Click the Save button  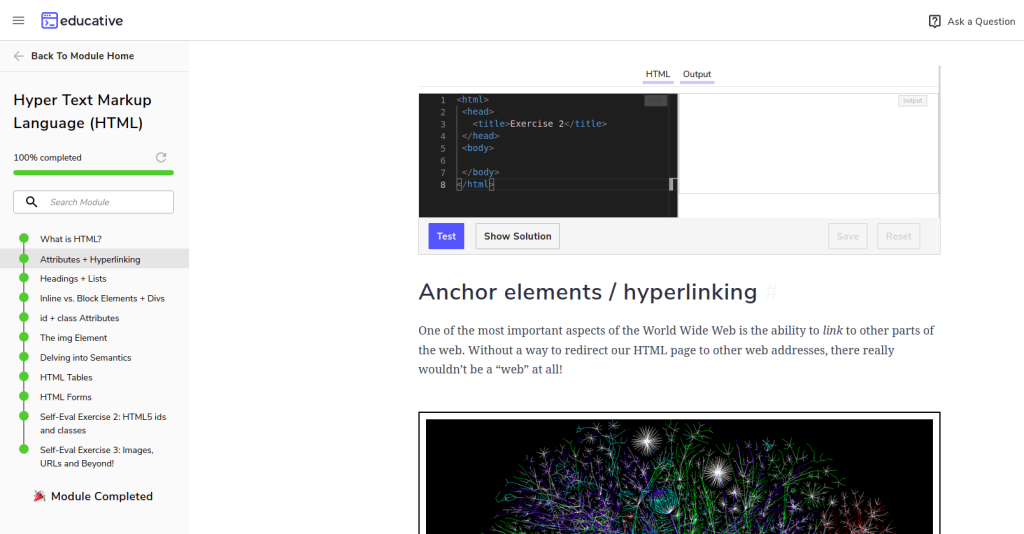[848, 236]
